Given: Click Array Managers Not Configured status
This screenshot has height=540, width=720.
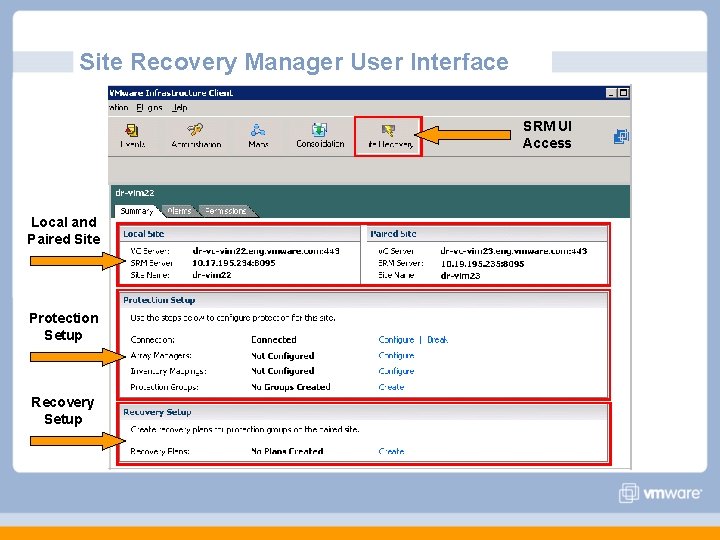Looking at the screenshot, I should [x=283, y=355].
